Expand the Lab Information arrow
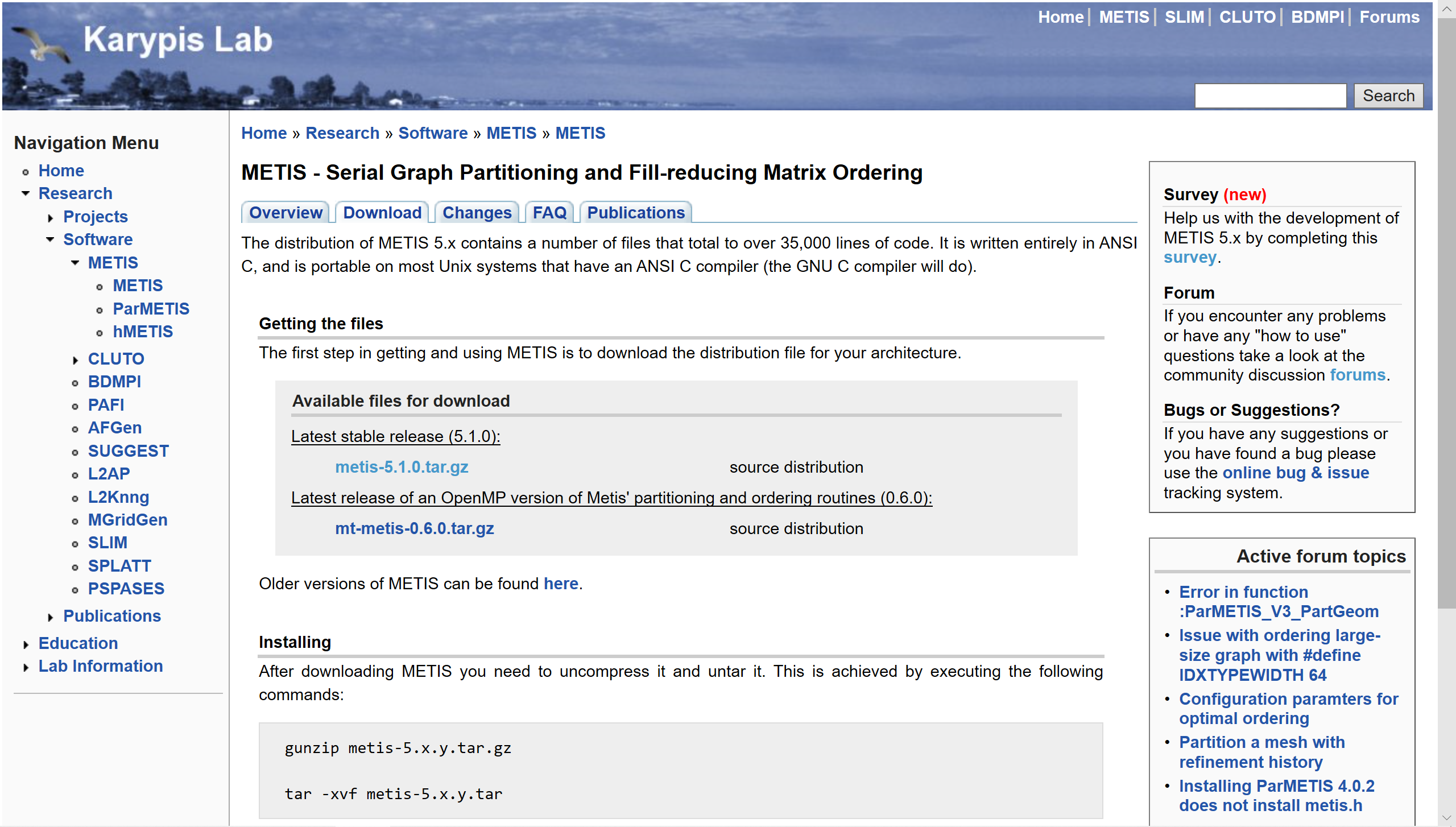This screenshot has width=1456, height=827. (x=26, y=667)
